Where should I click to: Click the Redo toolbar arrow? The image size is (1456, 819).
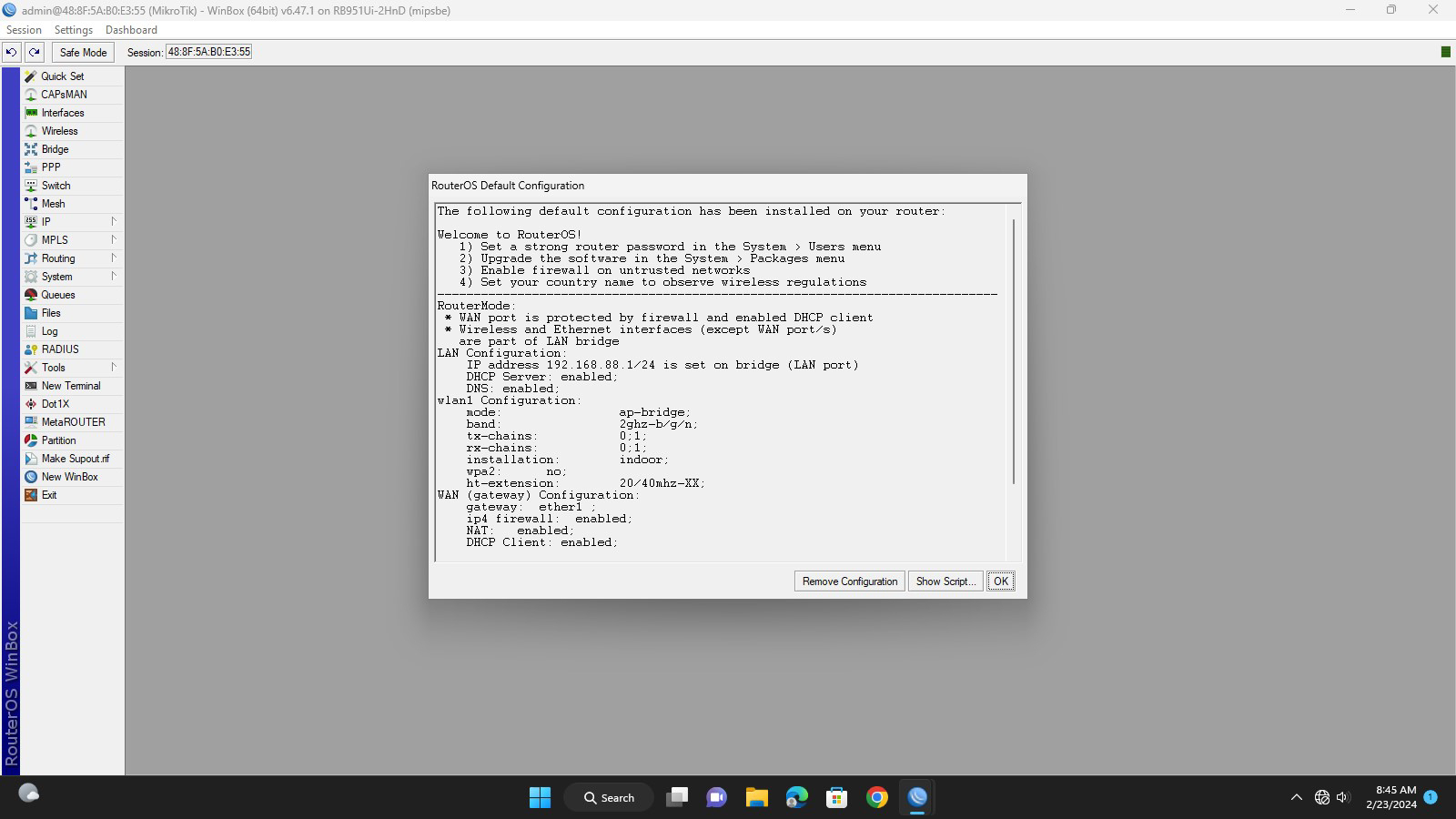coord(34,52)
